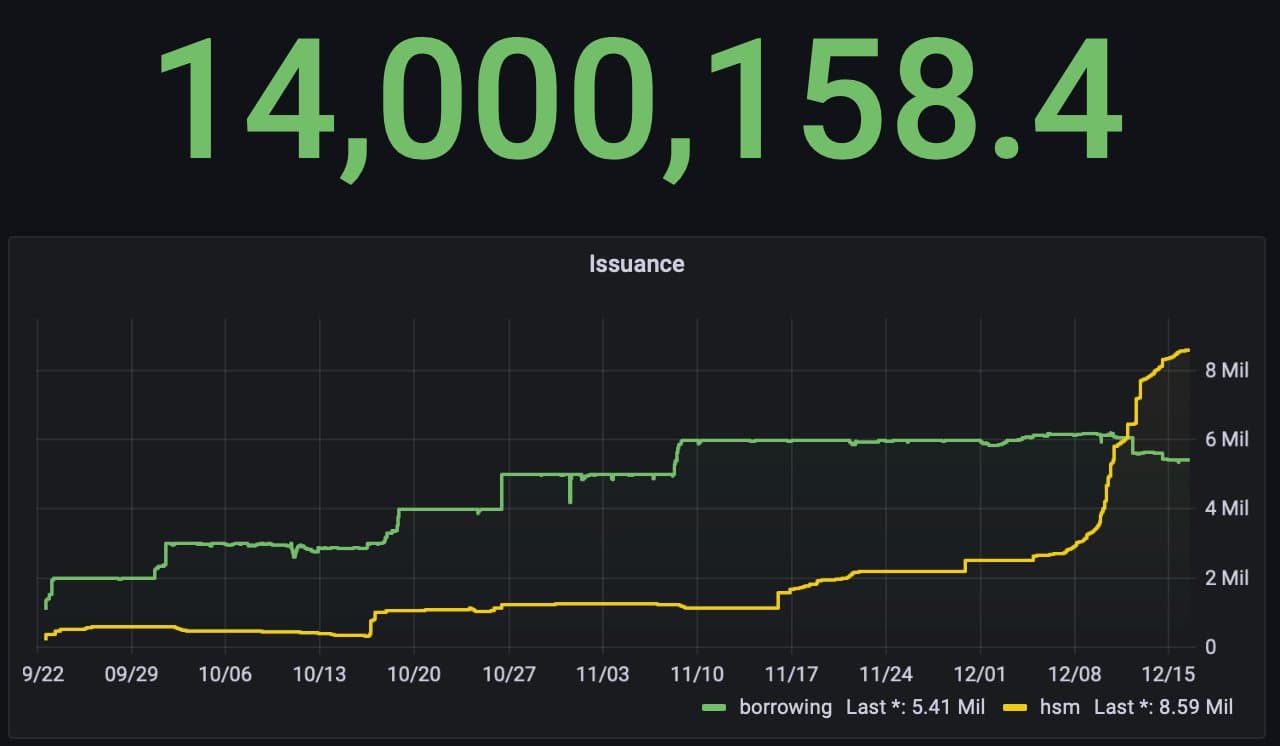Click the 4 Mil y-axis label
This screenshot has height=746, width=1280.
[x=1226, y=509]
